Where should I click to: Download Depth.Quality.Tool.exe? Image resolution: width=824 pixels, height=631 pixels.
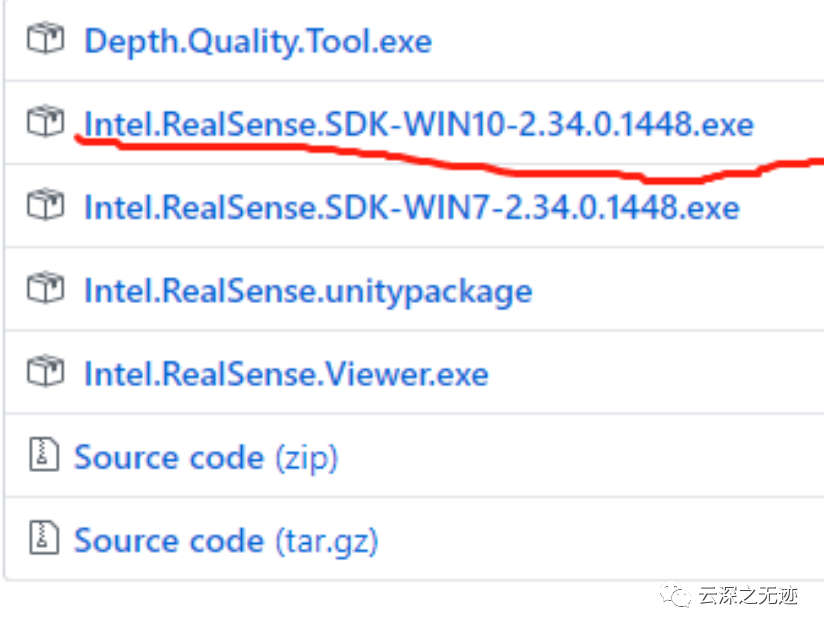257,42
